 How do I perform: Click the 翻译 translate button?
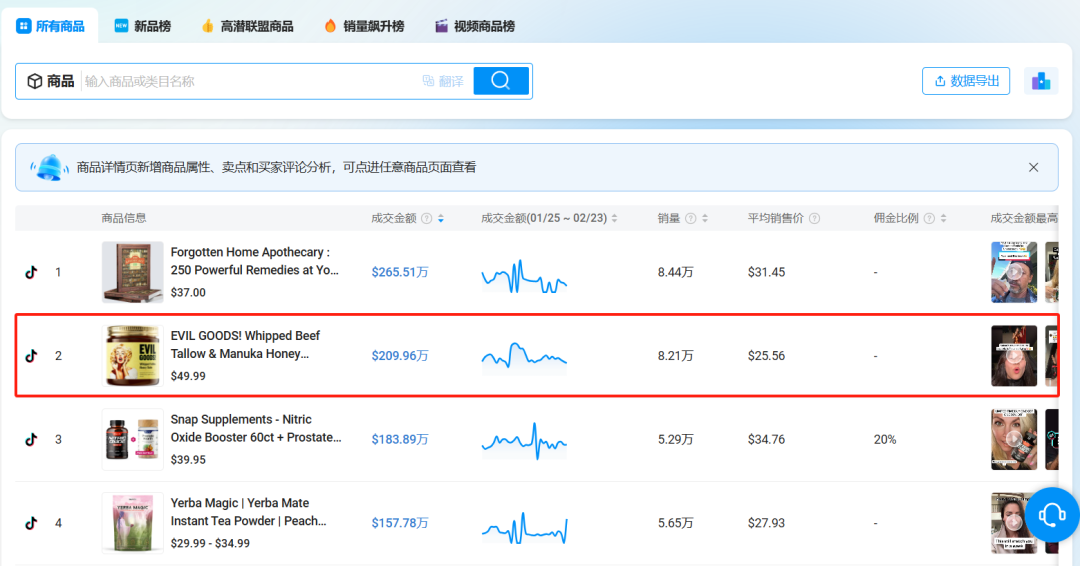pos(443,81)
